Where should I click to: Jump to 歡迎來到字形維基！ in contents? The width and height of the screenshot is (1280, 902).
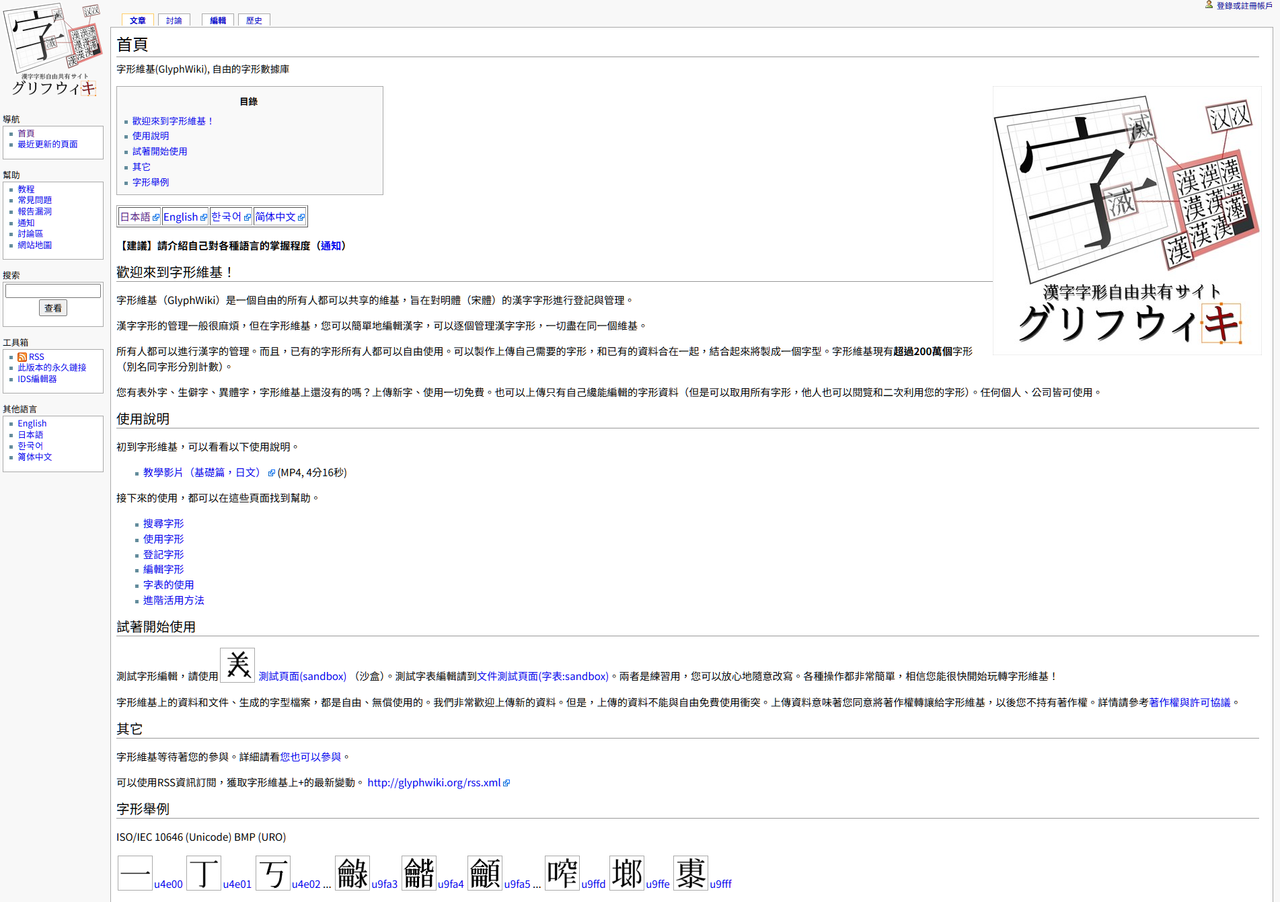[x=173, y=121]
